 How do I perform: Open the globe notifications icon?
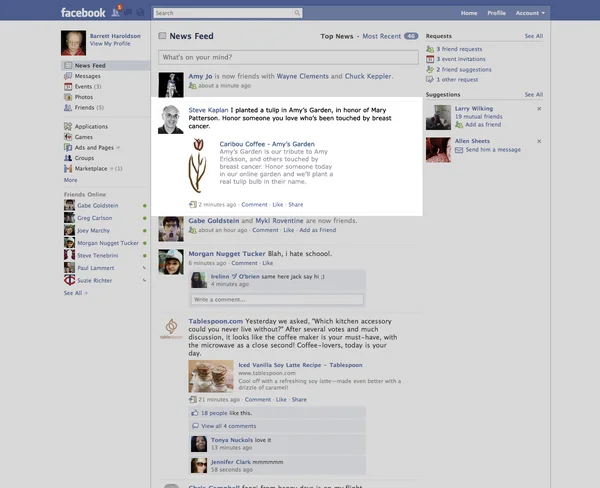pyautogui.click(x=140, y=13)
